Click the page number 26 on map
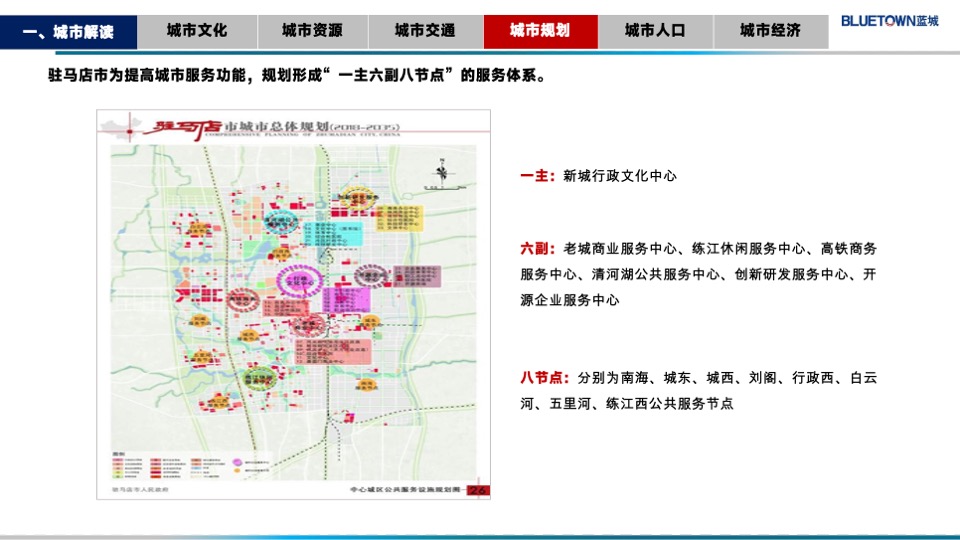The image size is (960, 540). [477, 489]
